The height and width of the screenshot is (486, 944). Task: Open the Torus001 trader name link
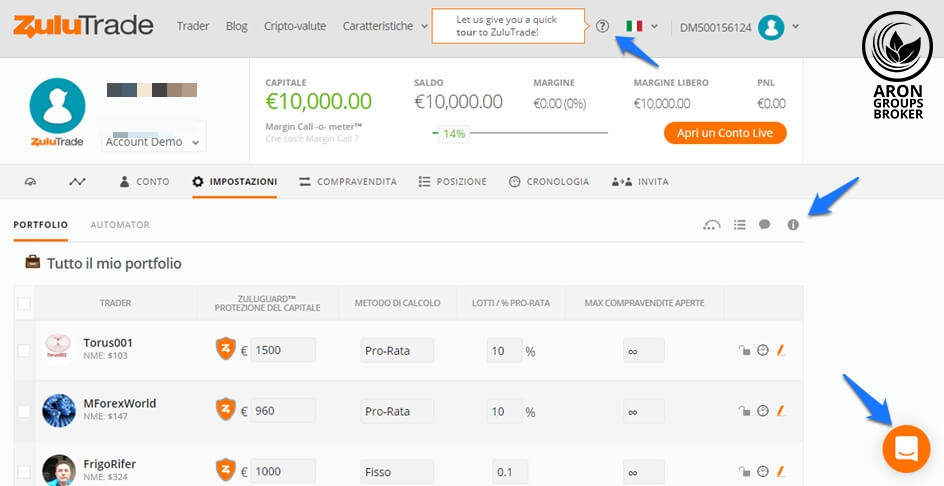point(108,343)
